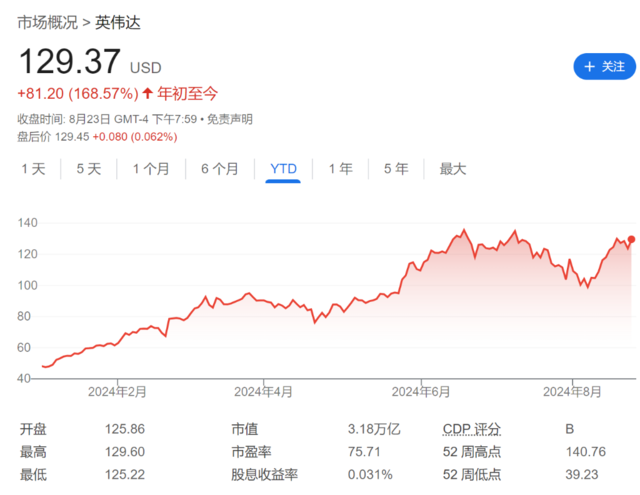Click the 收盘时间 8月23日 timestamp text
This screenshot has height=495, width=640.
click(x=107, y=119)
